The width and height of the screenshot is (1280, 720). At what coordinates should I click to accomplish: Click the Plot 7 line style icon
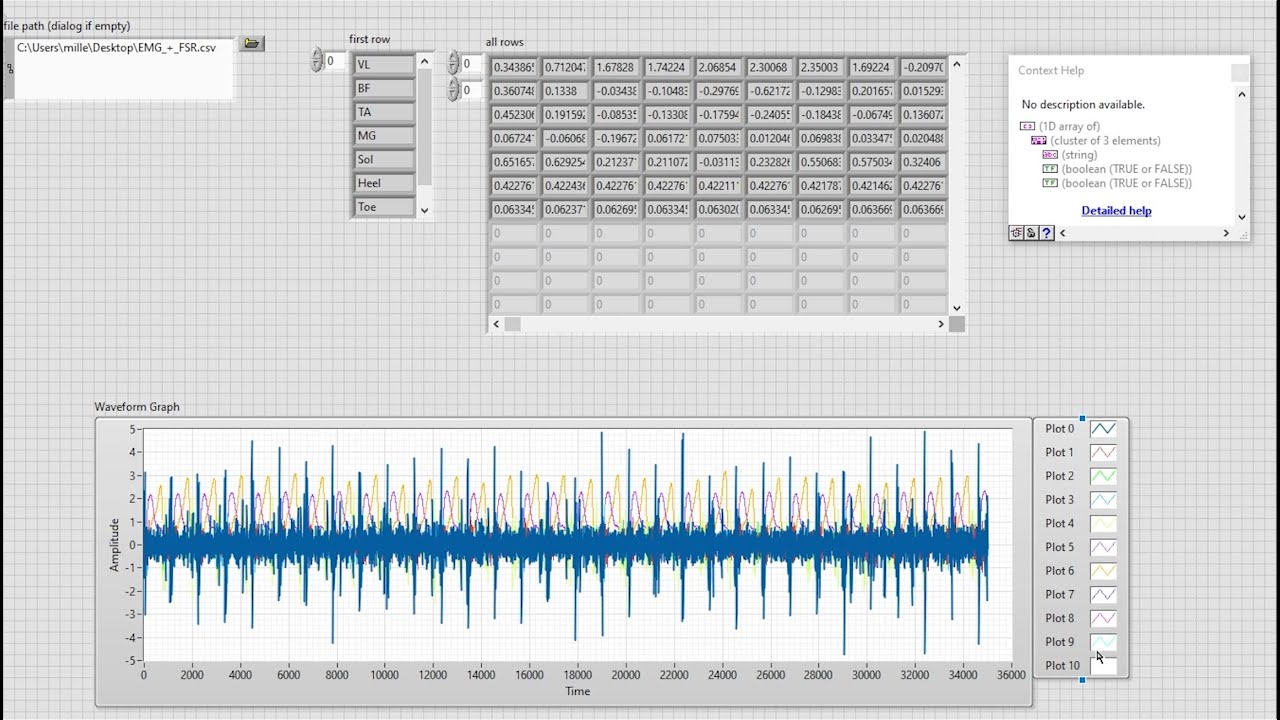click(x=1103, y=595)
